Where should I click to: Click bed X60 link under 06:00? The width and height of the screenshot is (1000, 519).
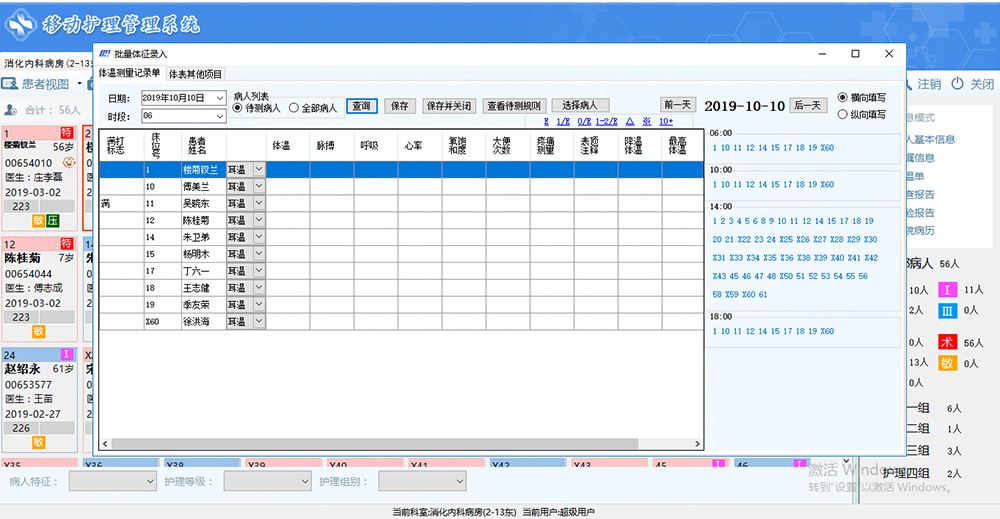coord(827,147)
